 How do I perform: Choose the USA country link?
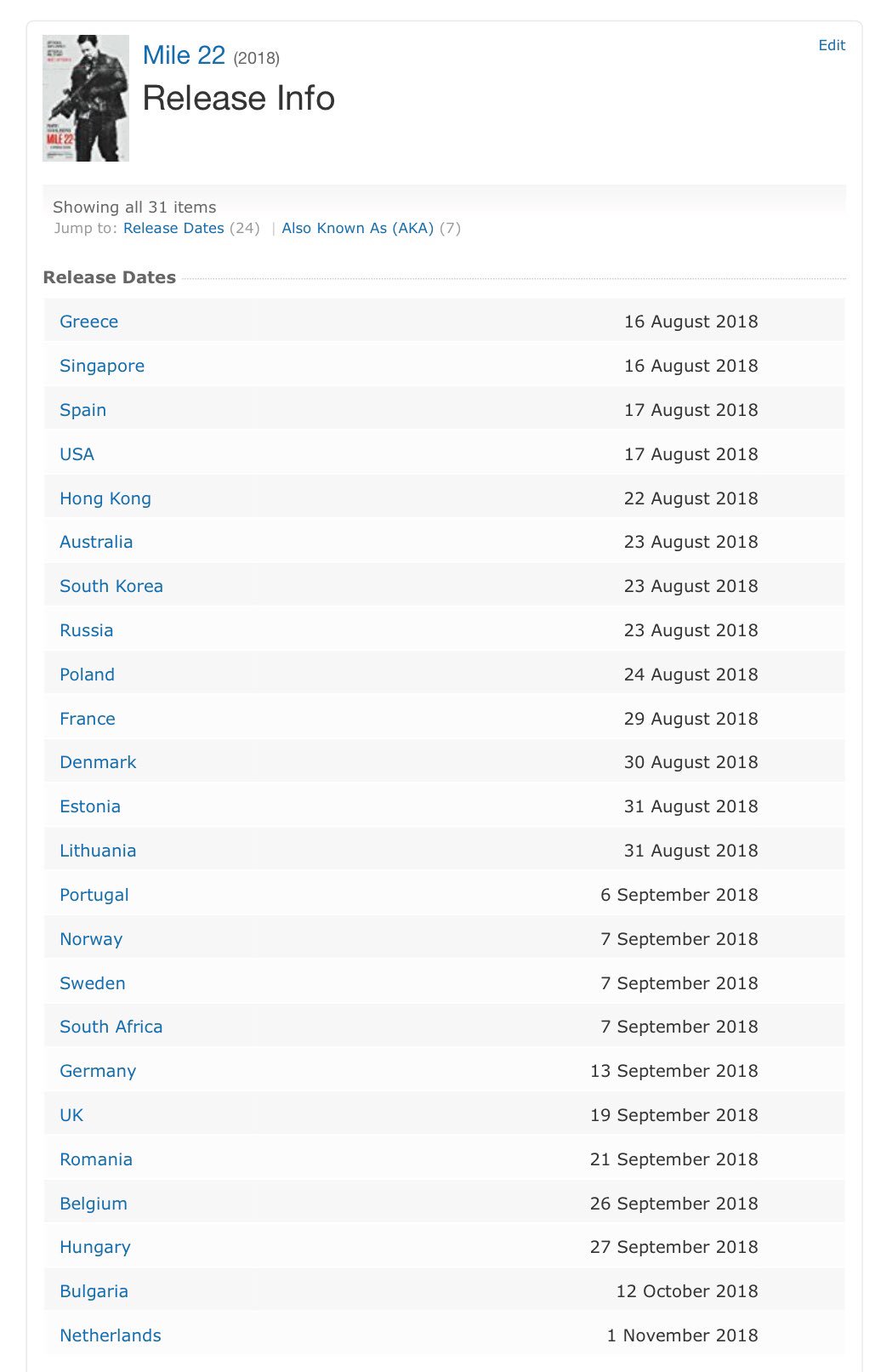coord(77,454)
